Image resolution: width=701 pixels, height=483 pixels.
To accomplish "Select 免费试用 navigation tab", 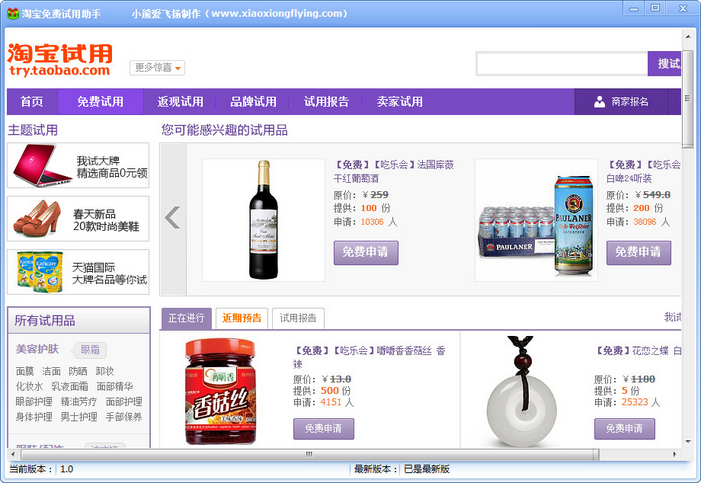I will coord(100,102).
